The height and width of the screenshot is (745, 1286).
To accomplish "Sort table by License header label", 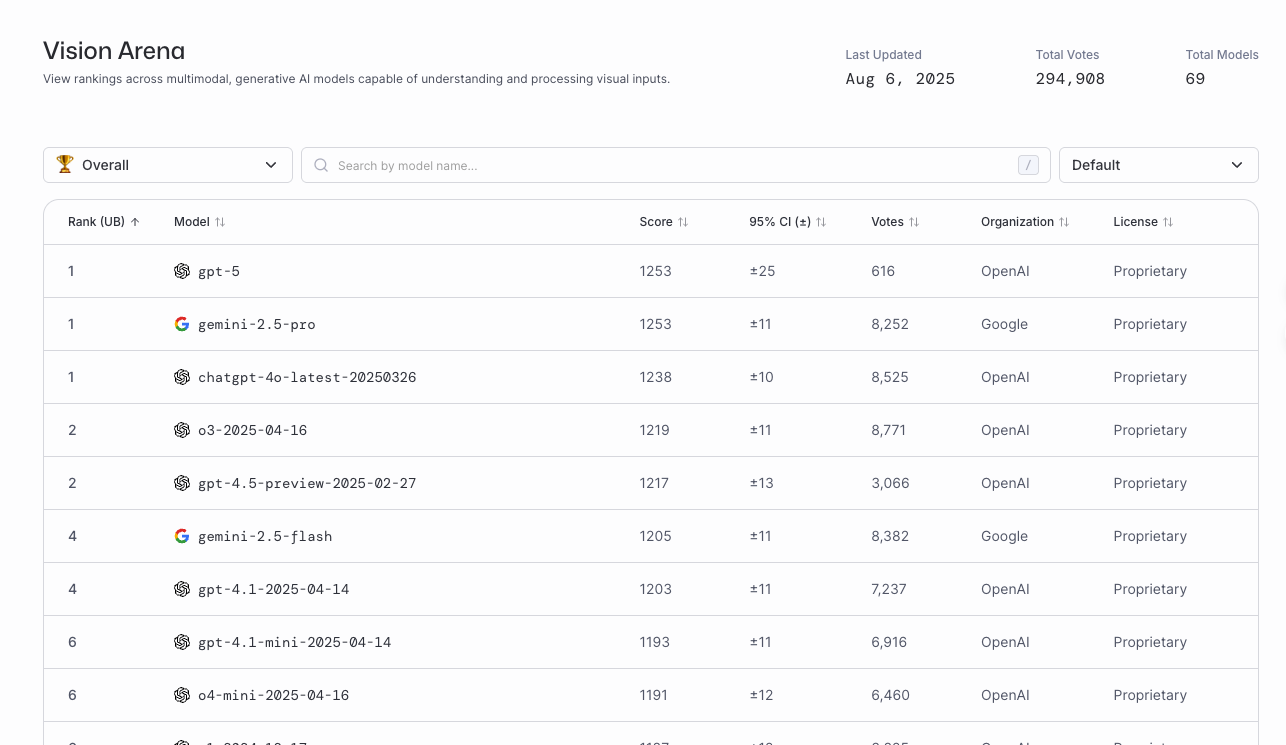I will pos(1135,222).
